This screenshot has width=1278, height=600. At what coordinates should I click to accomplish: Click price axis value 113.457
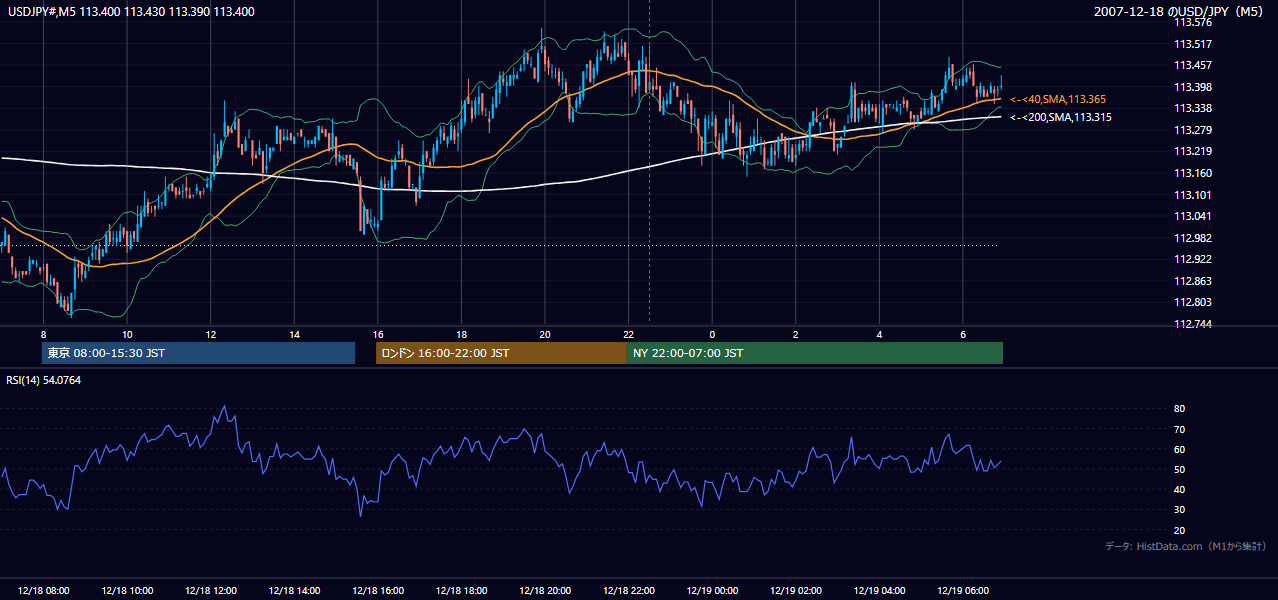coord(1192,65)
